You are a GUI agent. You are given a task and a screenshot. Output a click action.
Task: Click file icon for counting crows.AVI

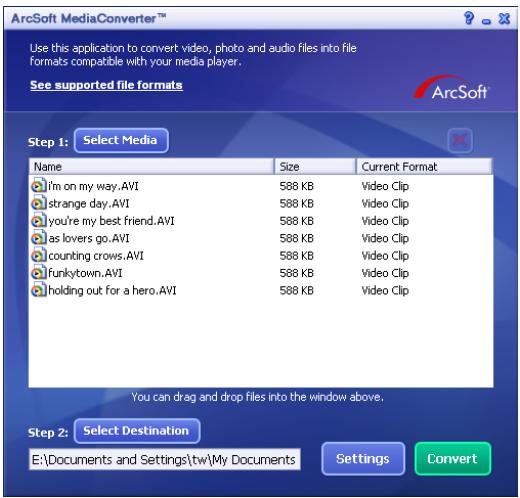[39, 255]
